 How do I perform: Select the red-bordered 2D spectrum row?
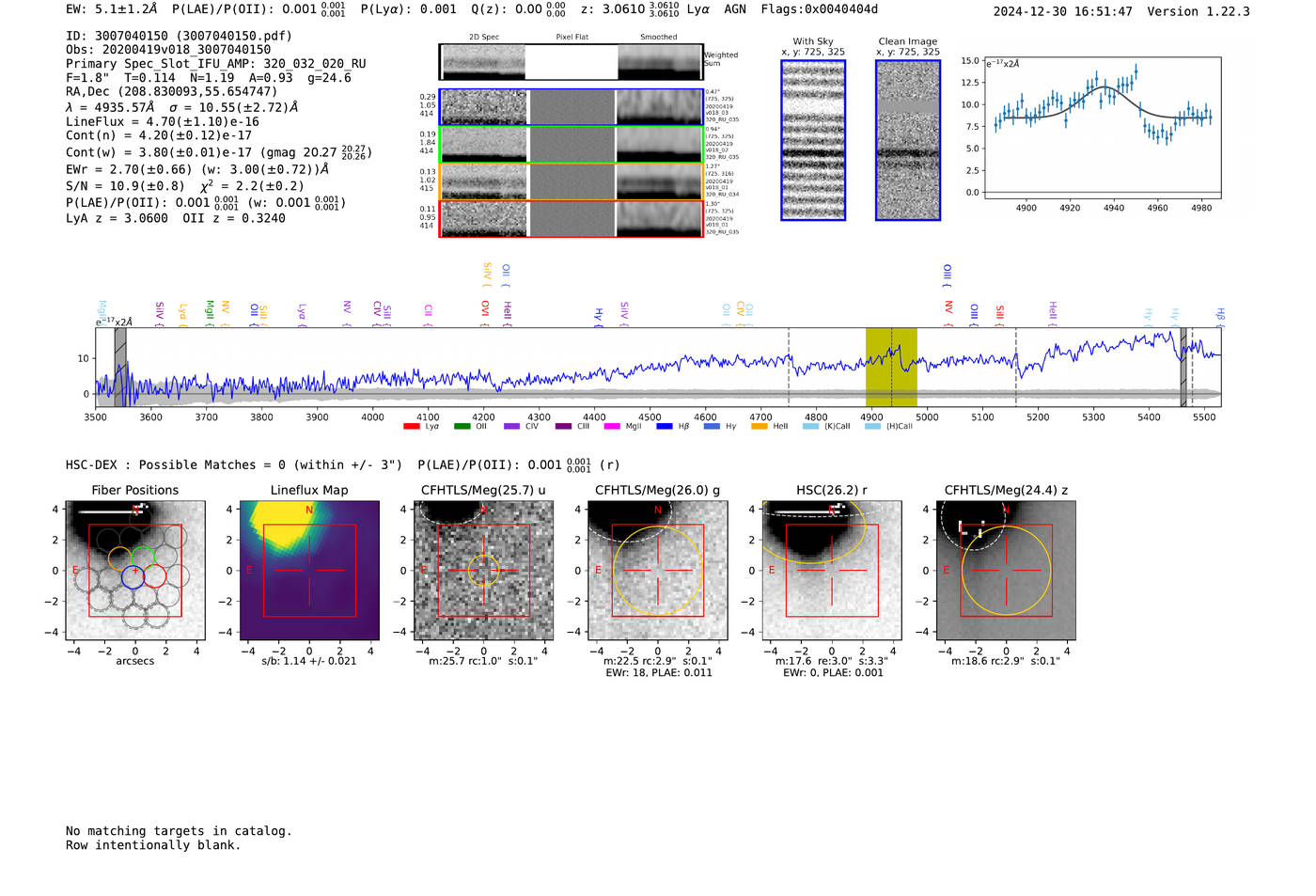(572, 219)
